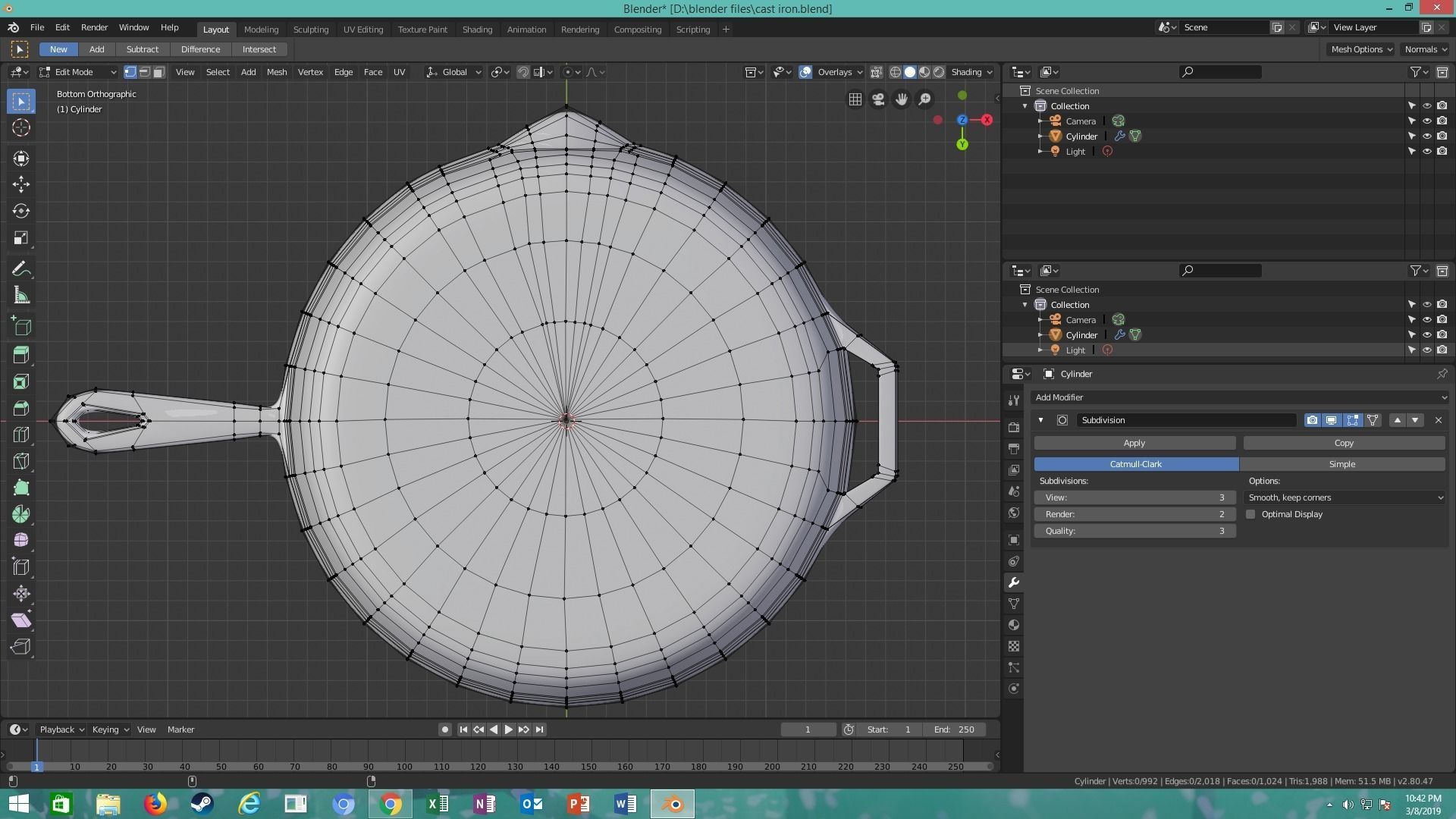Open the File menu
The image size is (1456, 819).
[x=36, y=27]
